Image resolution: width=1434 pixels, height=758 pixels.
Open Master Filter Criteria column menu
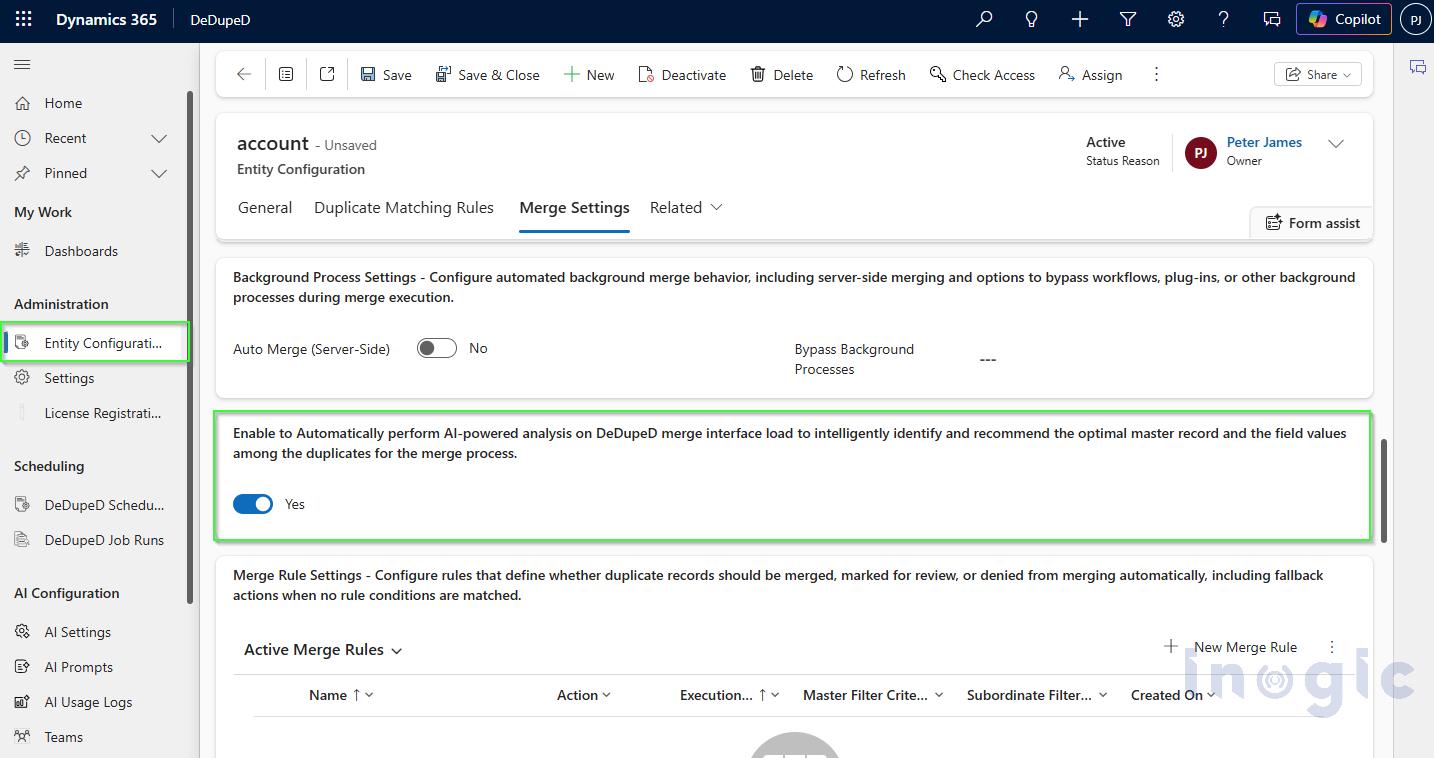pyautogui.click(x=873, y=695)
